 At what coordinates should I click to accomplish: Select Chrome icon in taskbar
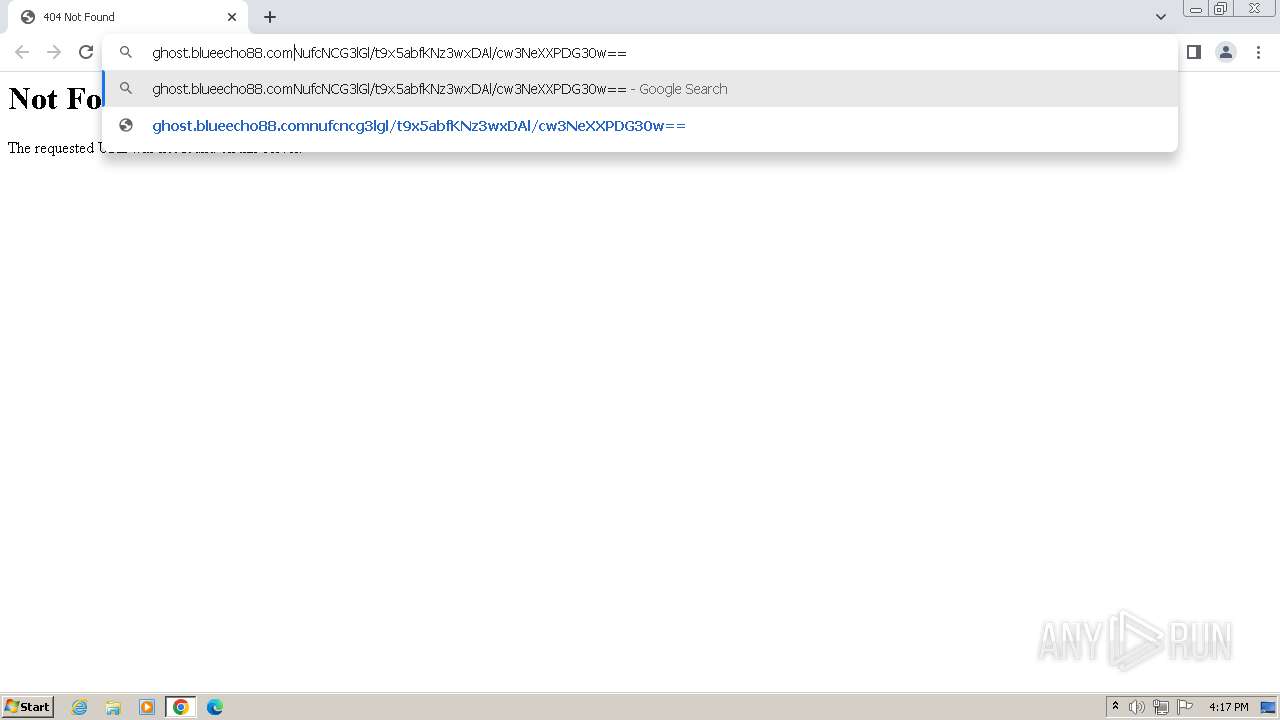pos(181,707)
